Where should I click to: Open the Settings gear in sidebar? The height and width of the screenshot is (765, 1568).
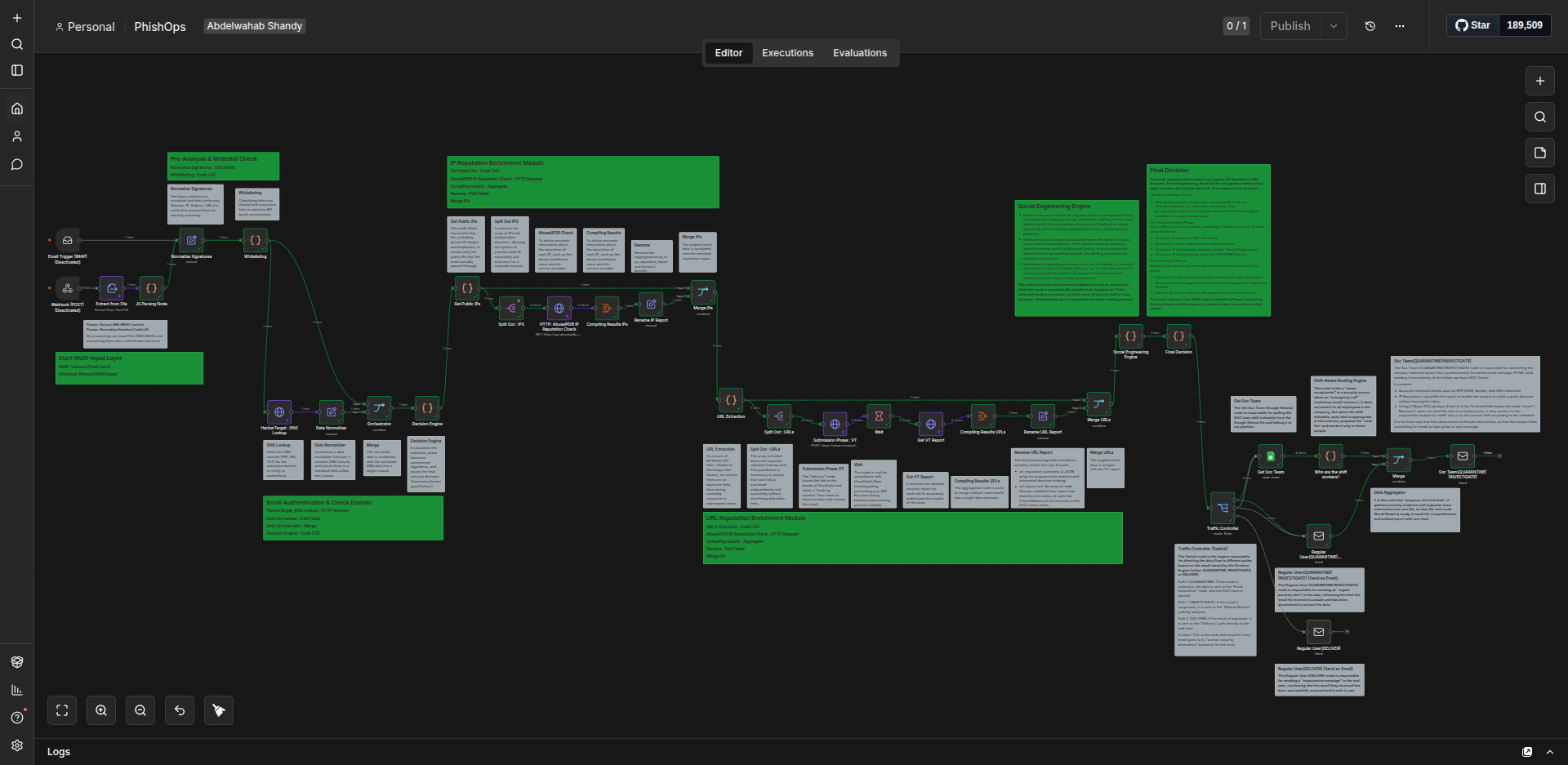pos(16,745)
